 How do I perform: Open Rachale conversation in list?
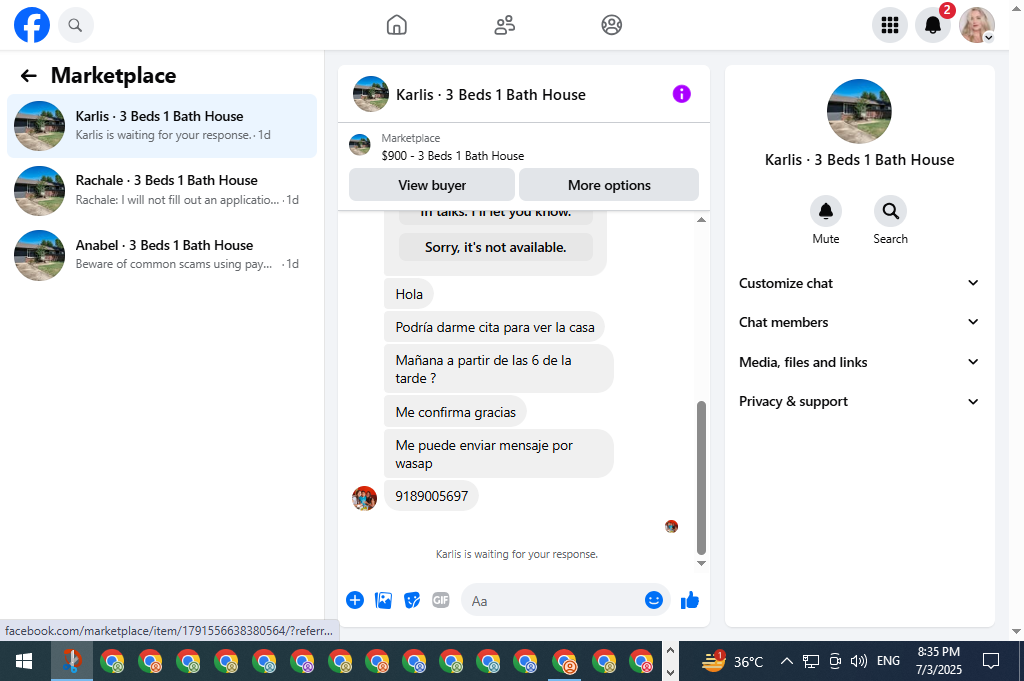click(162, 191)
